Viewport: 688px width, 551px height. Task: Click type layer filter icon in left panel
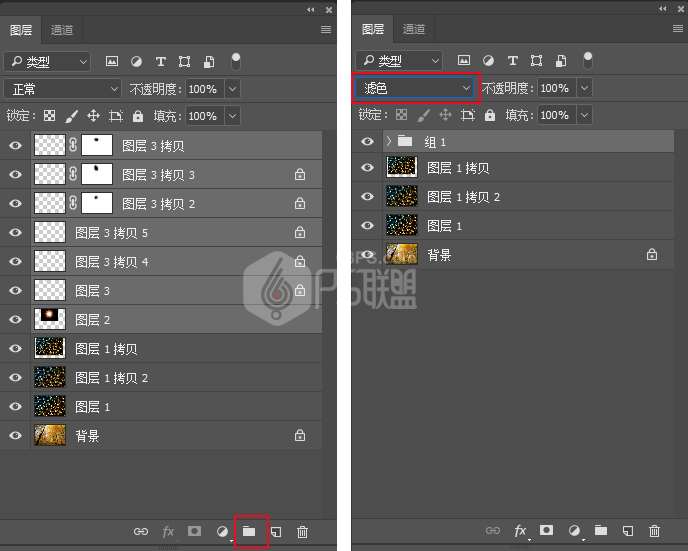[x=161, y=61]
